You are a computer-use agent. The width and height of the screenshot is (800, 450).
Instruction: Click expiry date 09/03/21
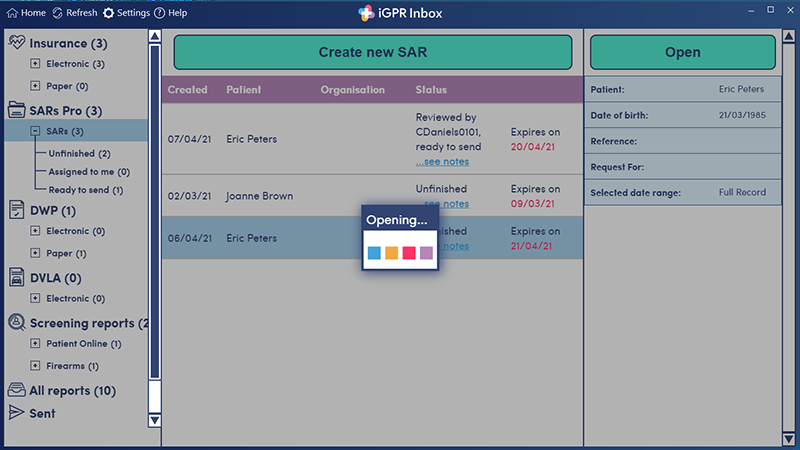tap(533, 204)
